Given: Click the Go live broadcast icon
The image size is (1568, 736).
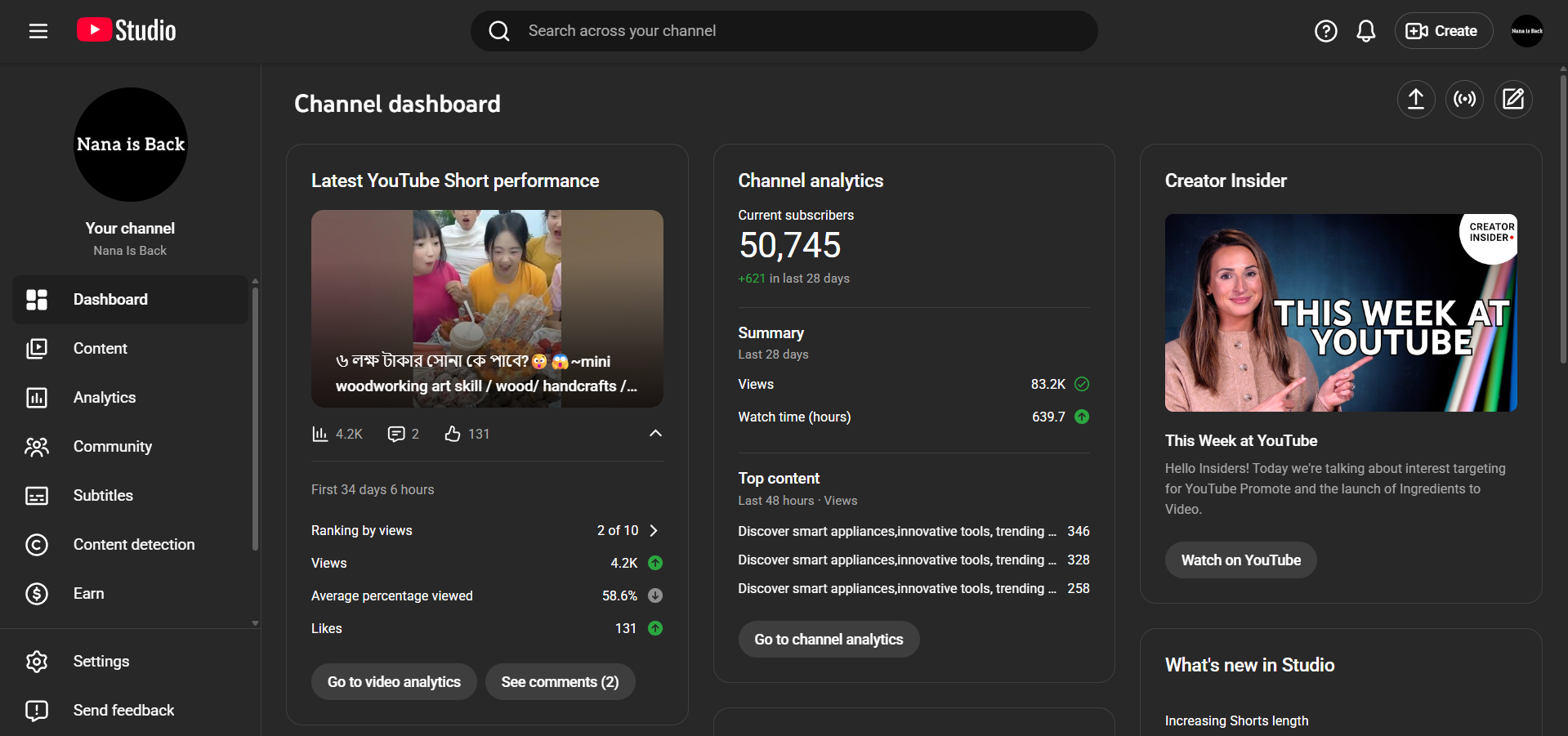Looking at the screenshot, I should [x=1464, y=100].
